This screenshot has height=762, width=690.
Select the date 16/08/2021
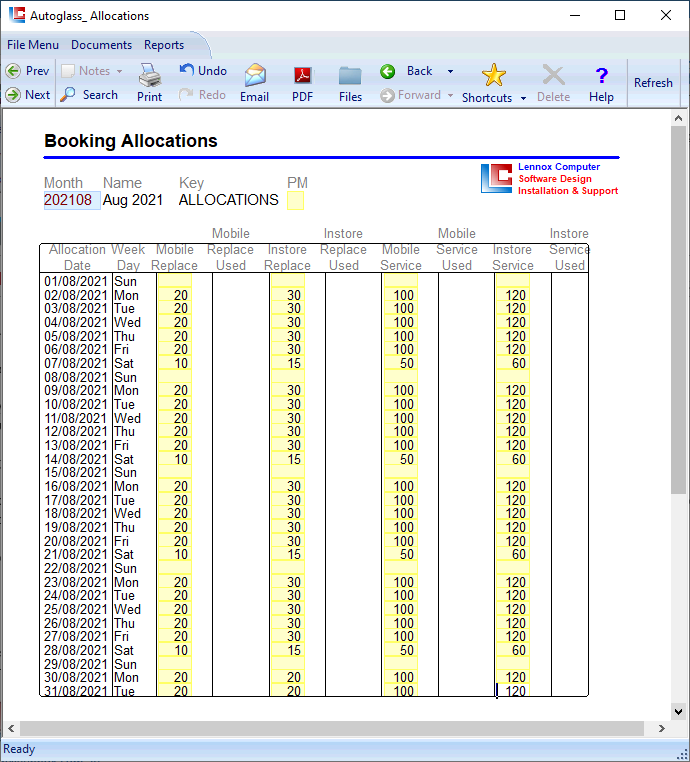point(76,486)
